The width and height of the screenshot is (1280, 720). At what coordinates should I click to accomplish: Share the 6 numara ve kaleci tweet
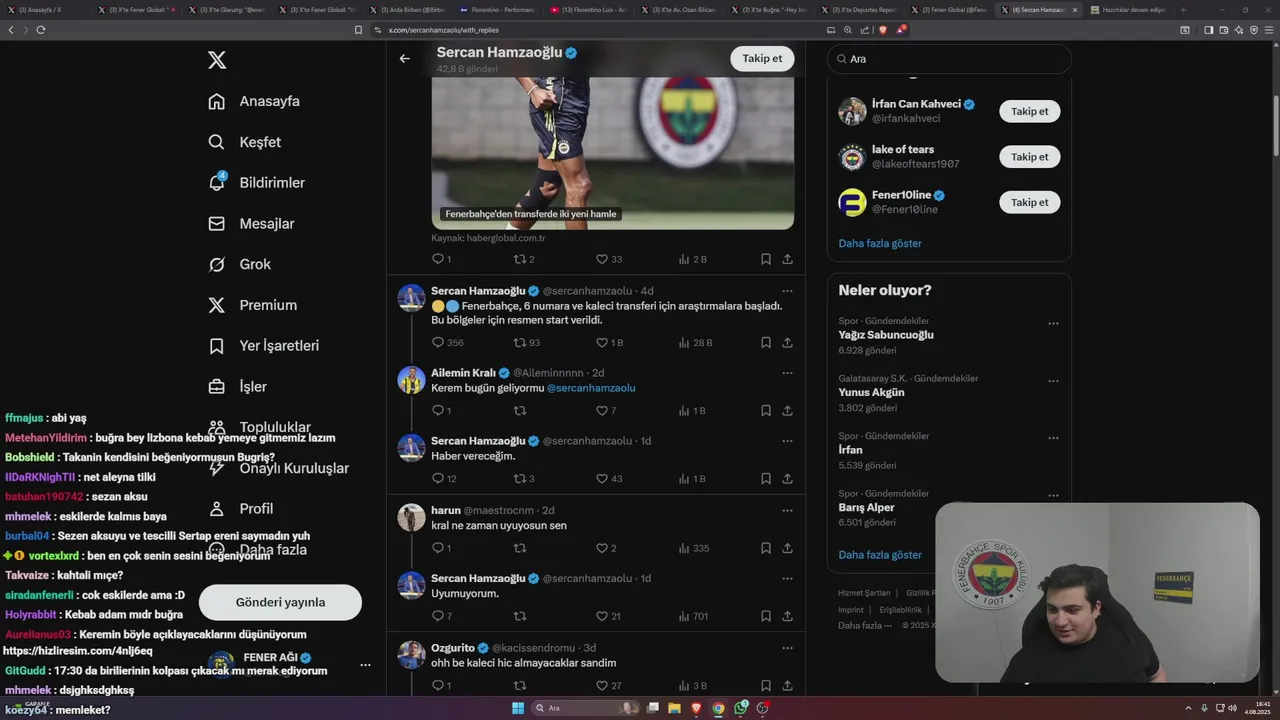click(787, 342)
